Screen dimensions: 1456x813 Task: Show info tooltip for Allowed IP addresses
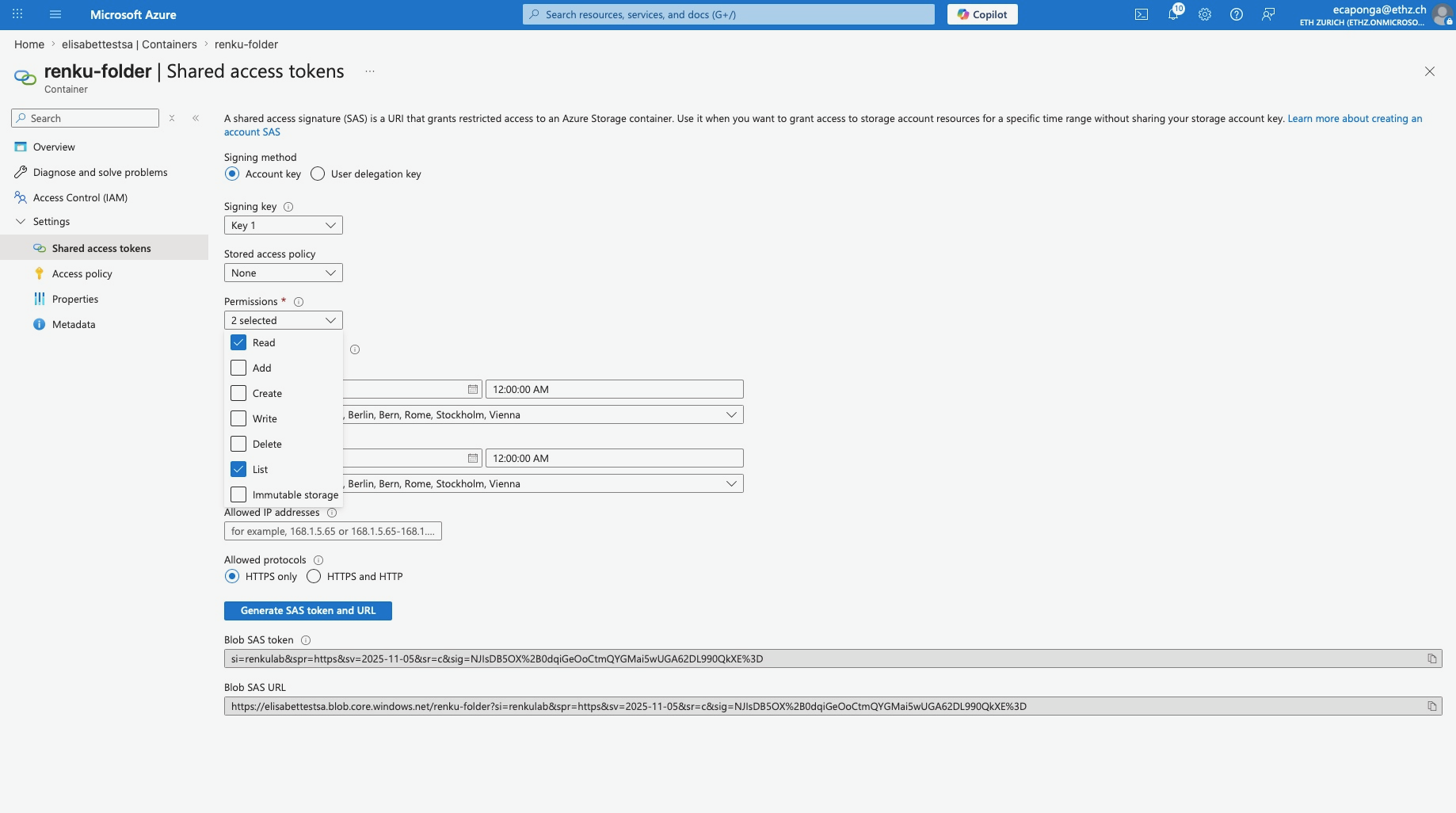[x=332, y=513]
